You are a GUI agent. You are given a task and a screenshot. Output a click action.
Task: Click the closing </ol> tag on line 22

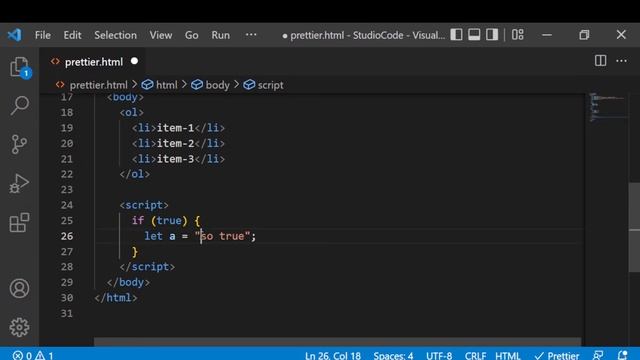[134, 174]
